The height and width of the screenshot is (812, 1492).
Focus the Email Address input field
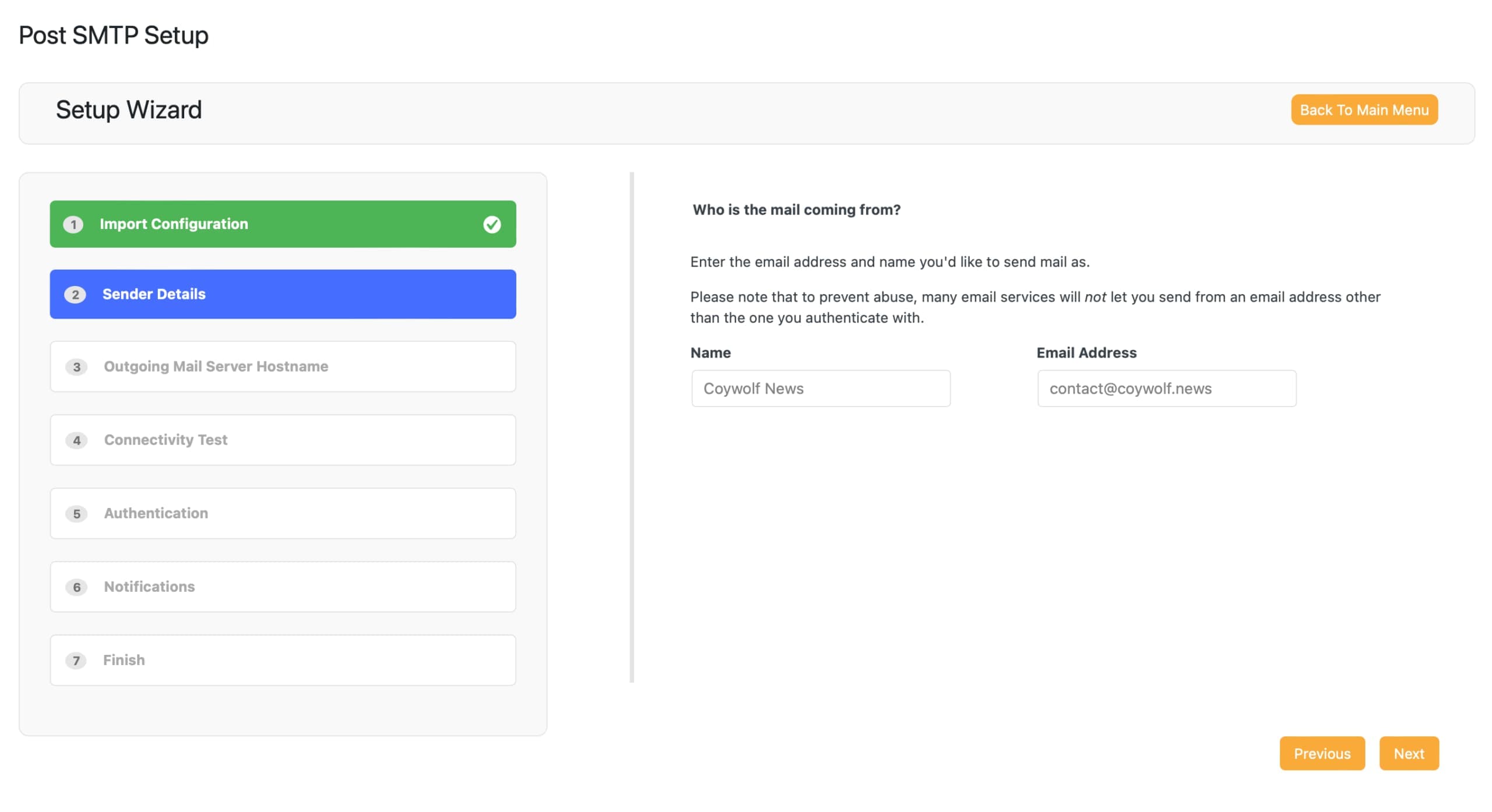point(1167,389)
